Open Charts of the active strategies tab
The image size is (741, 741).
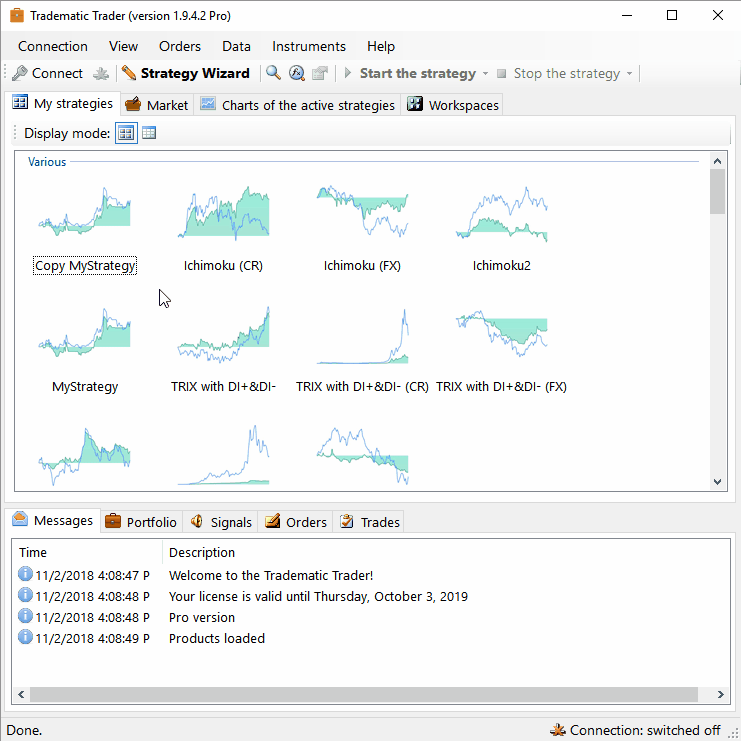click(297, 105)
